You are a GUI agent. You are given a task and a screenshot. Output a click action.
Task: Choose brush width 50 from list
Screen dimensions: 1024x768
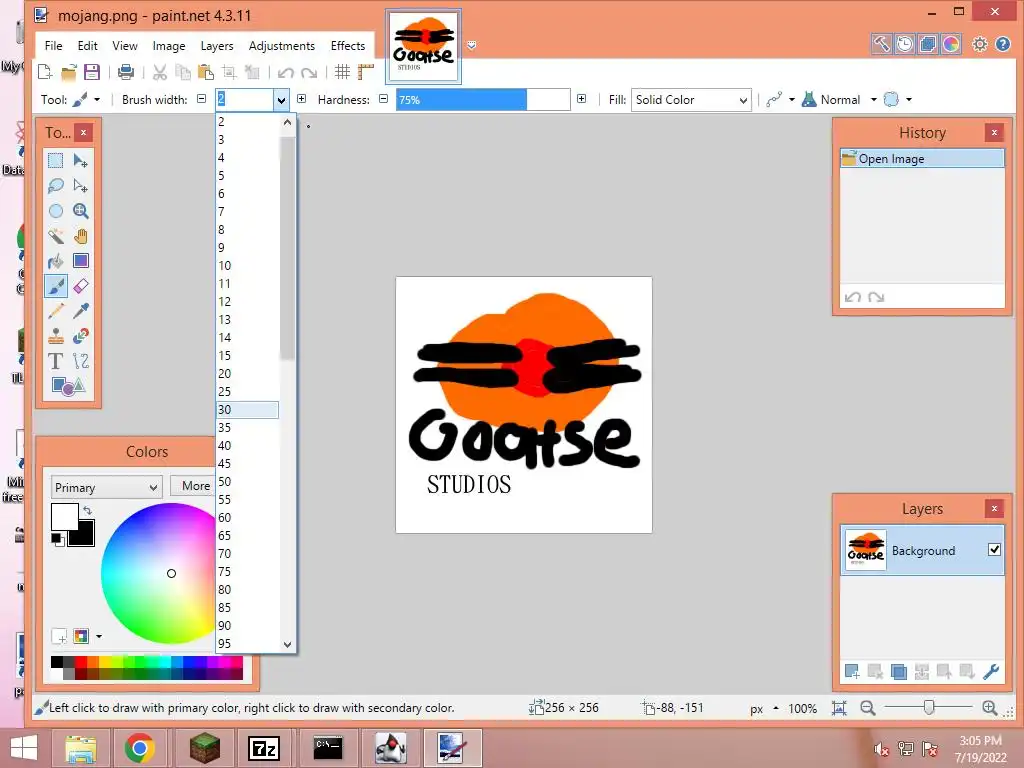248,481
